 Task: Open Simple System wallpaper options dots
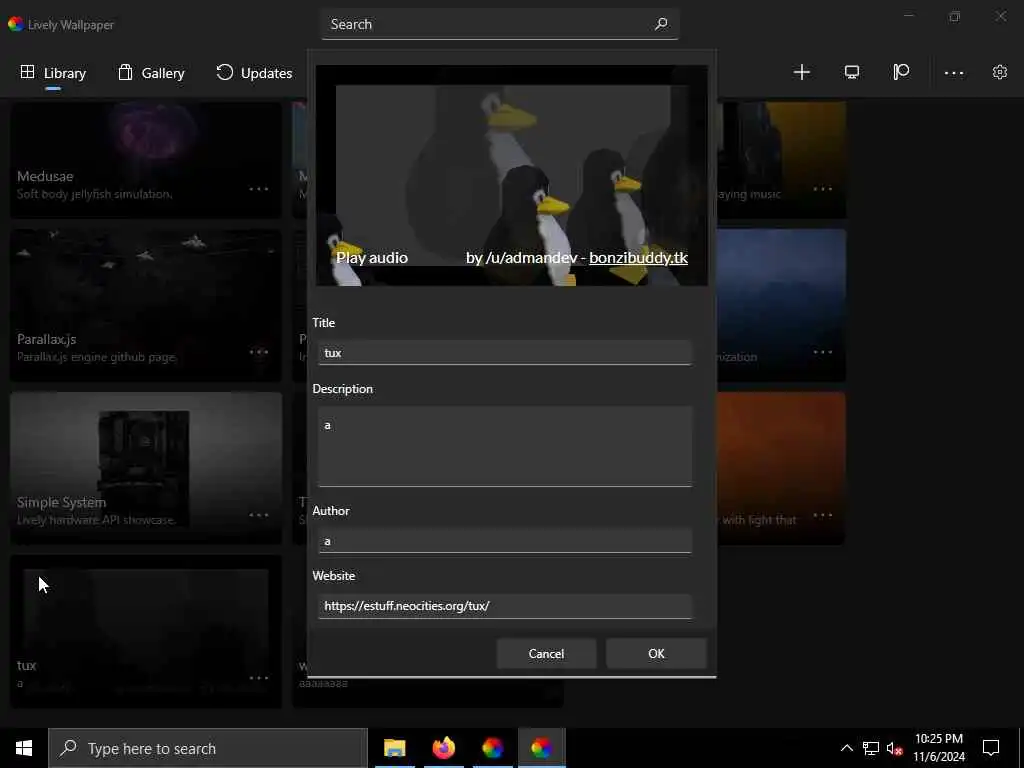pyautogui.click(x=259, y=515)
